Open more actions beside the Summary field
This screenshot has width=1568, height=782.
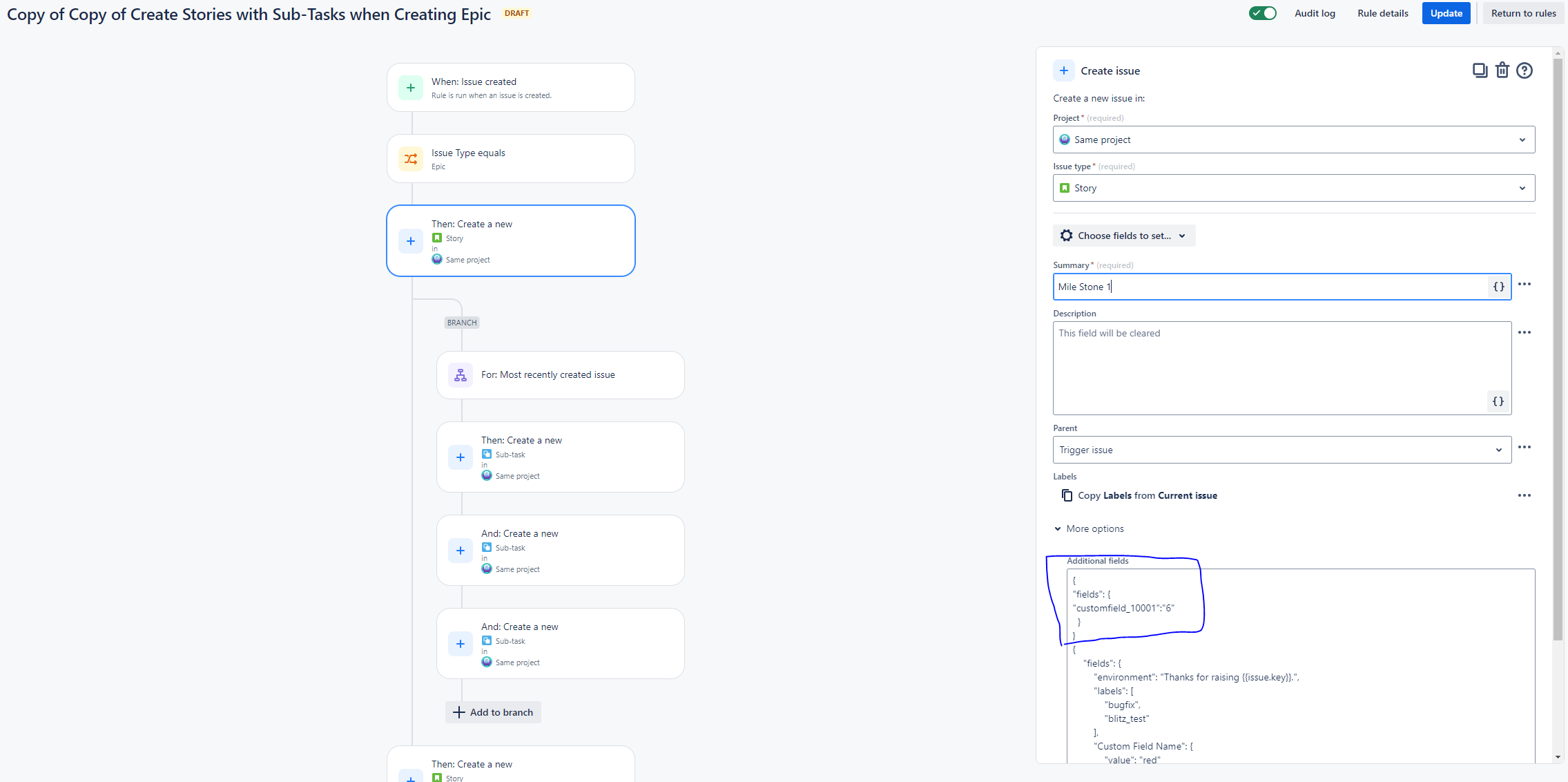(1525, 284)
